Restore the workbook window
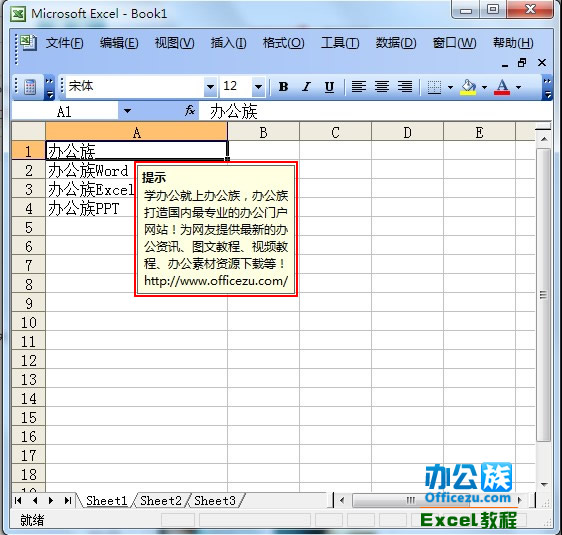This screenshot has height=535, width=562. click(522, 63)
